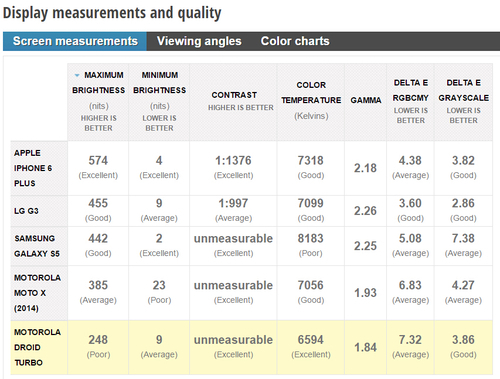Open the Color charts tab

(x=295, y=41)
